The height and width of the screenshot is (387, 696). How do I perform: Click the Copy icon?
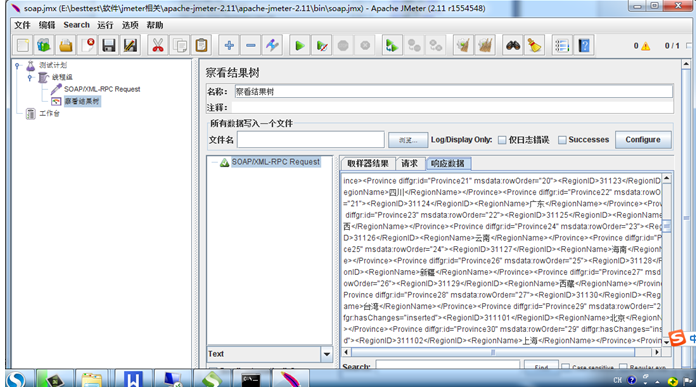[x=180, y=45]
